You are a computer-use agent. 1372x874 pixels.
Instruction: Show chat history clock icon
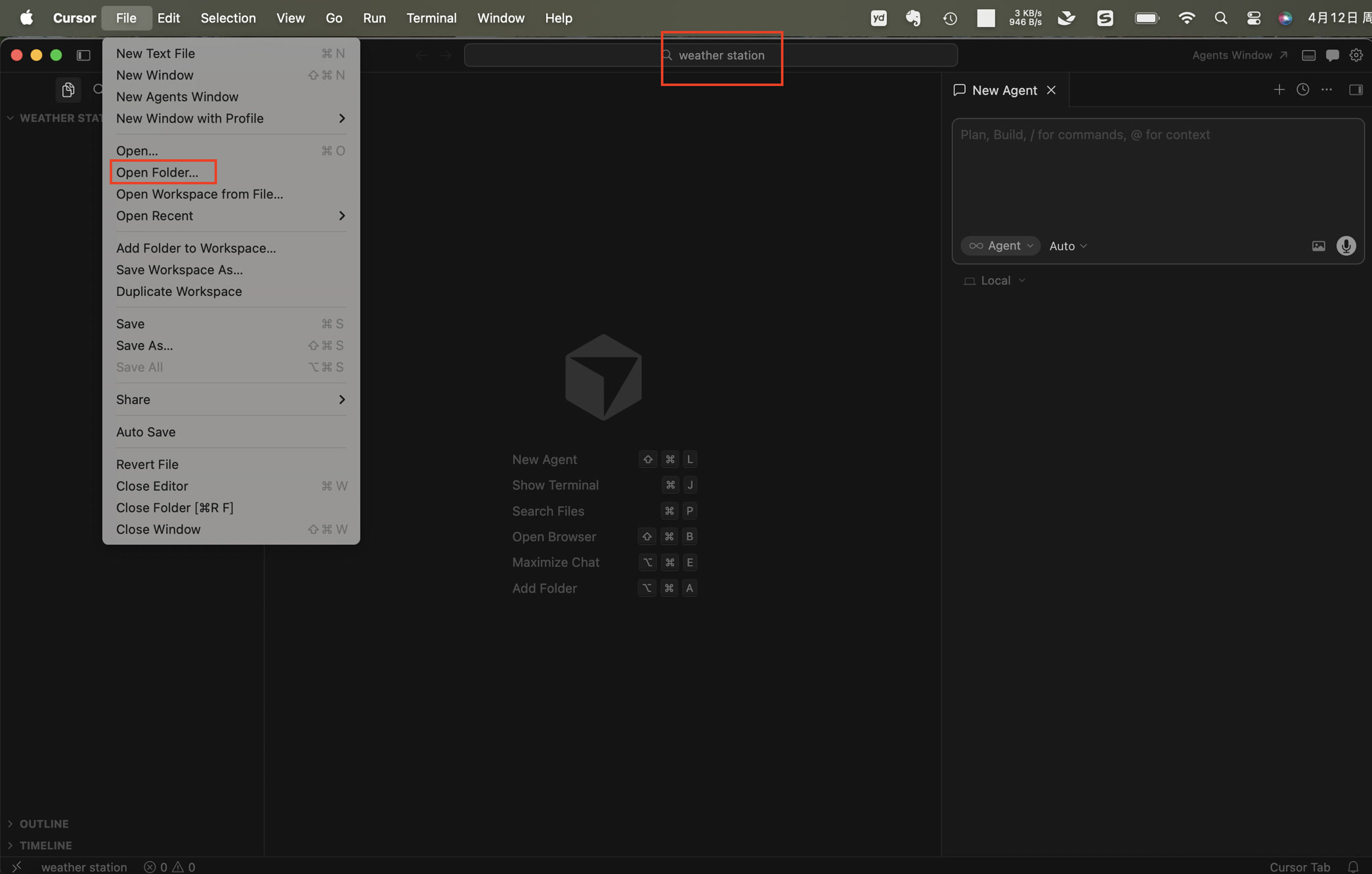pyautogui.click(x=1302, y=90)
